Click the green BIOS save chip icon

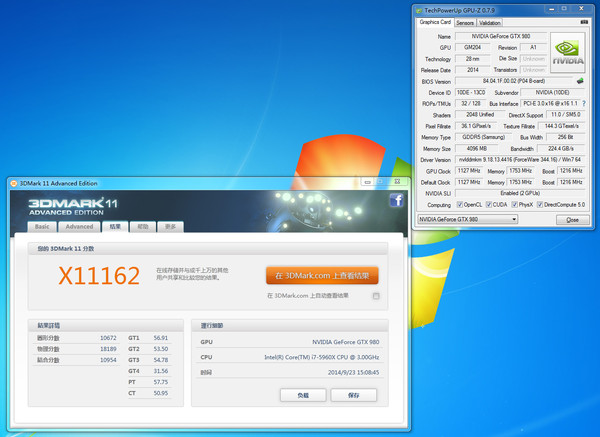pos(580,81)
